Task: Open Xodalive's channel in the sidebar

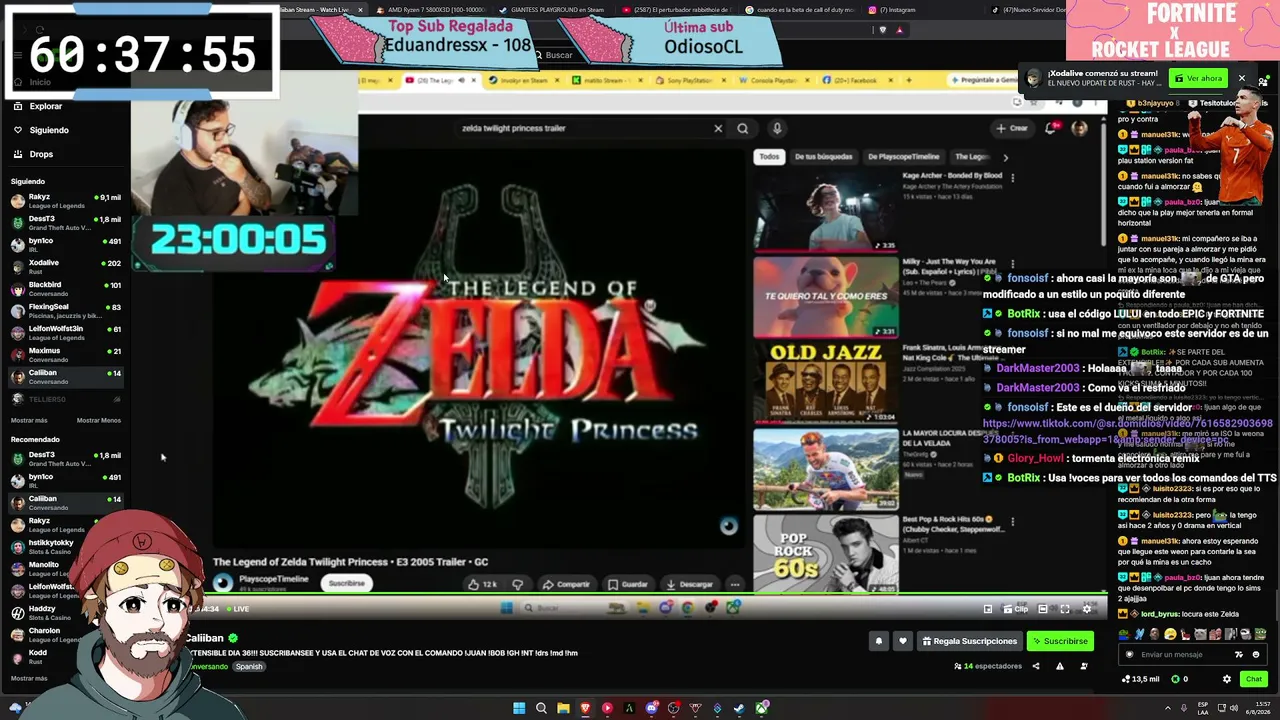Action: (x=65, y=267)
